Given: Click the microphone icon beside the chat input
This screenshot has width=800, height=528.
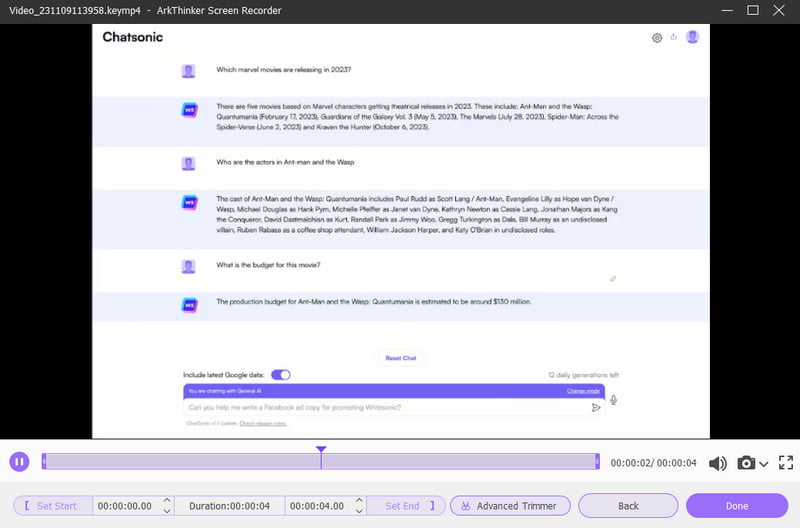Looking at the screenshot, I should [613, 400].
